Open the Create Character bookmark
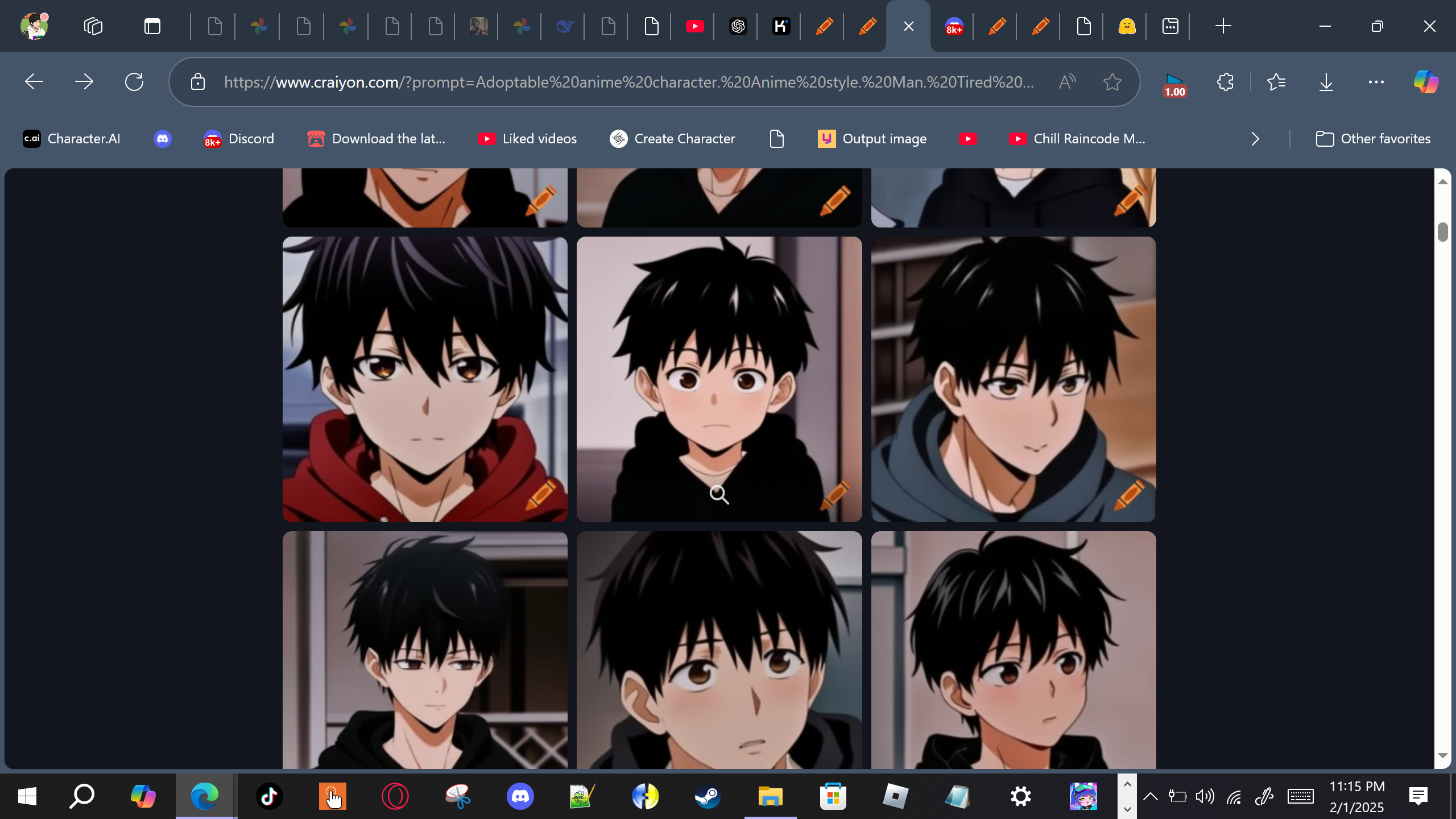The width and height of the screenshot is (1456, 819). click(x=672, y=139)
